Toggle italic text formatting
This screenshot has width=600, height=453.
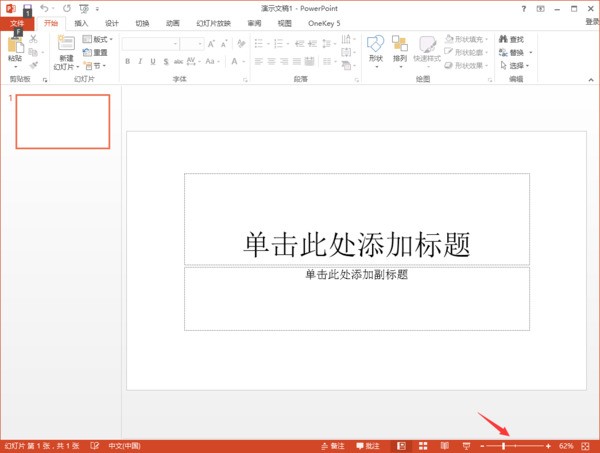click(x=140, y=61)
